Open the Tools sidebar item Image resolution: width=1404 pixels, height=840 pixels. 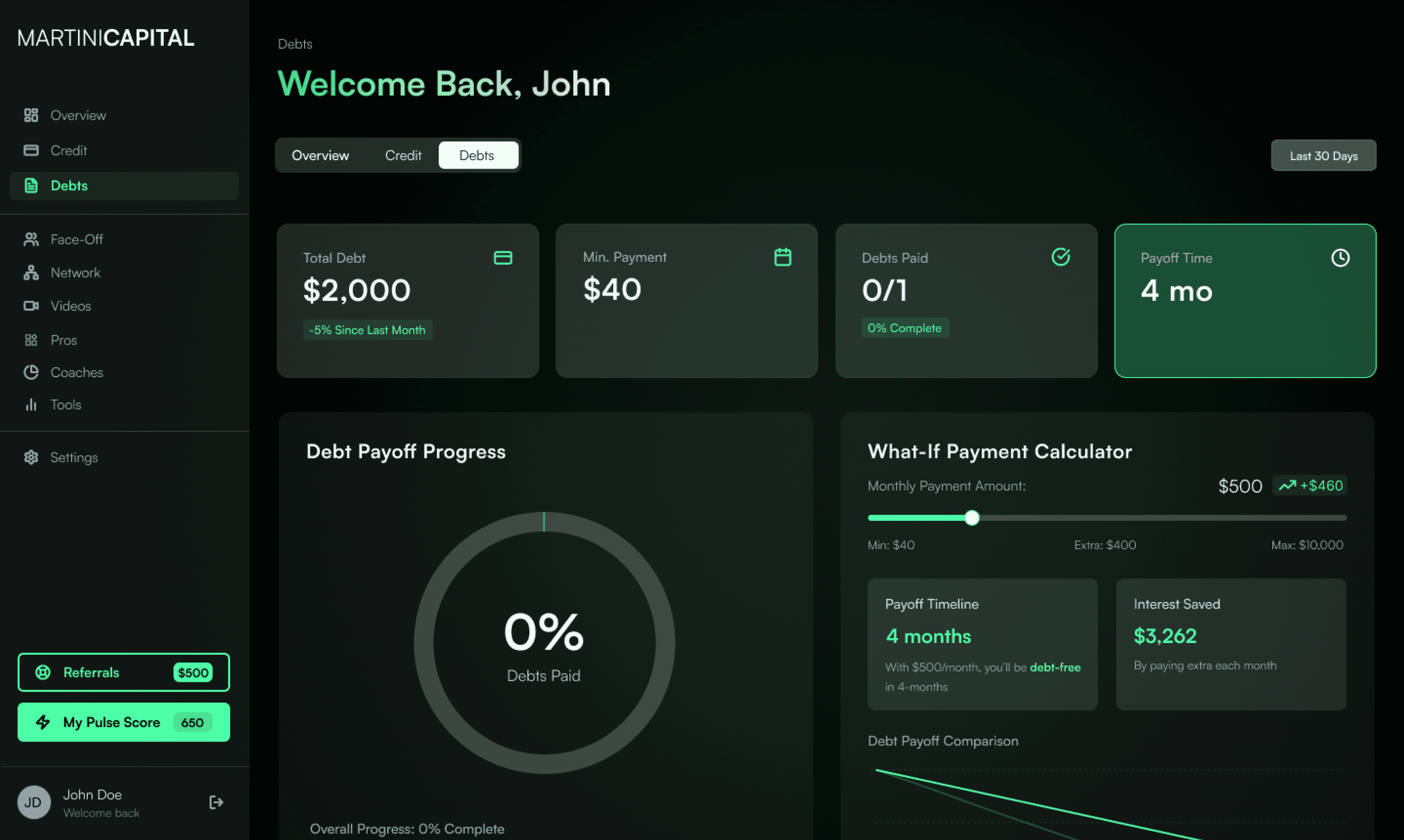click(65, 405)
